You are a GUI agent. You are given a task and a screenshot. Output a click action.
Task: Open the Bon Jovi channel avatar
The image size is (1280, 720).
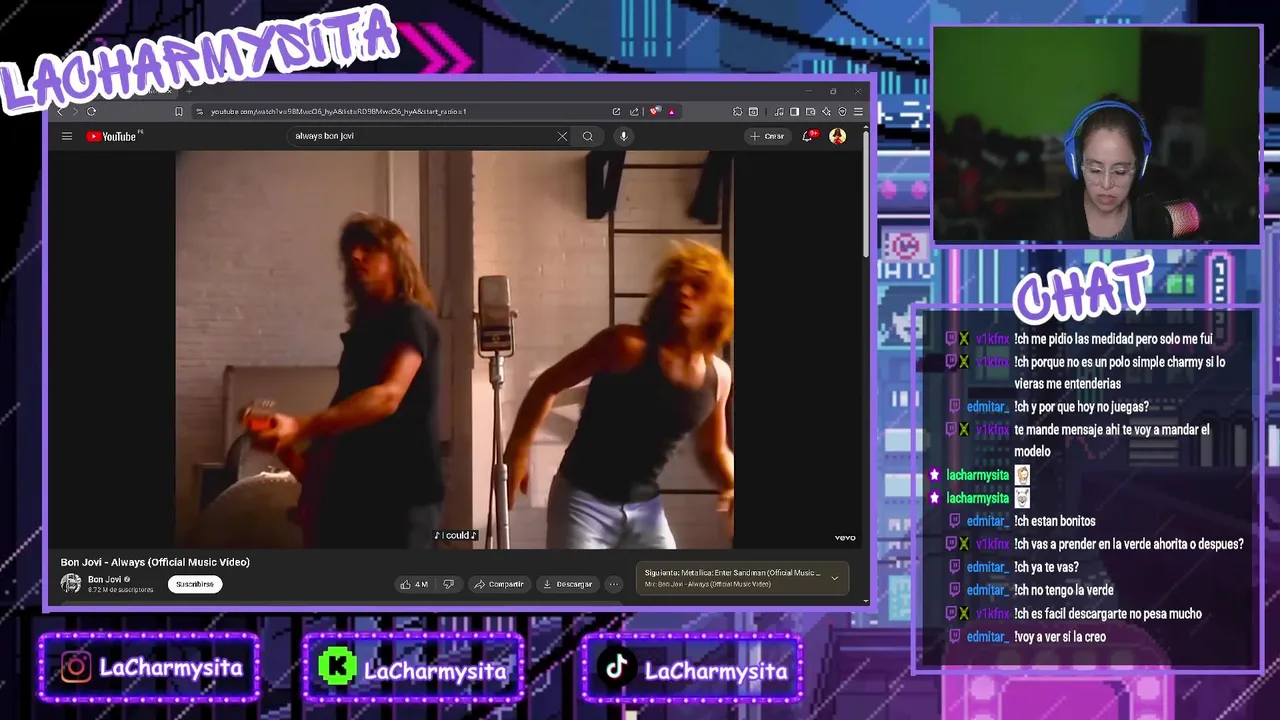[x=71, y=583]
